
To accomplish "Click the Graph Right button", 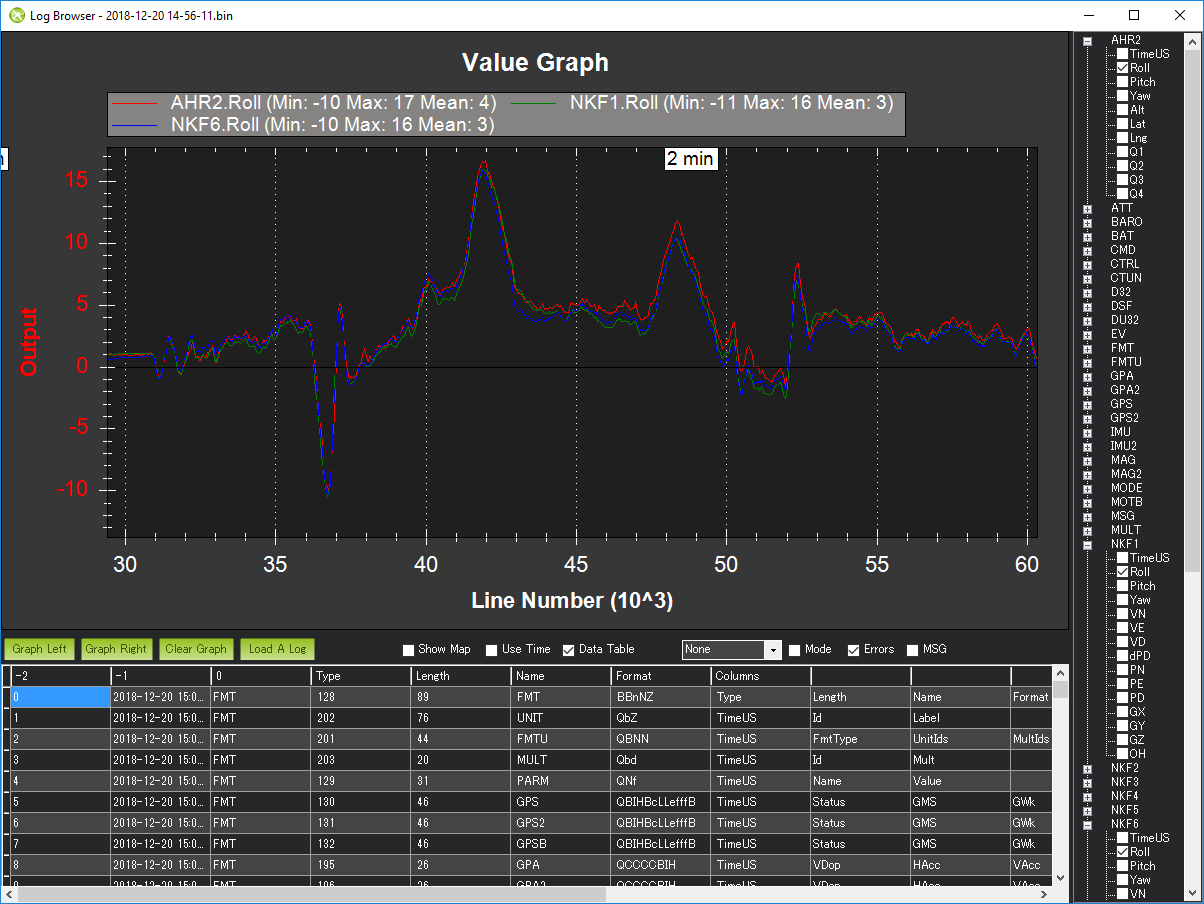I will coord(116,649).
